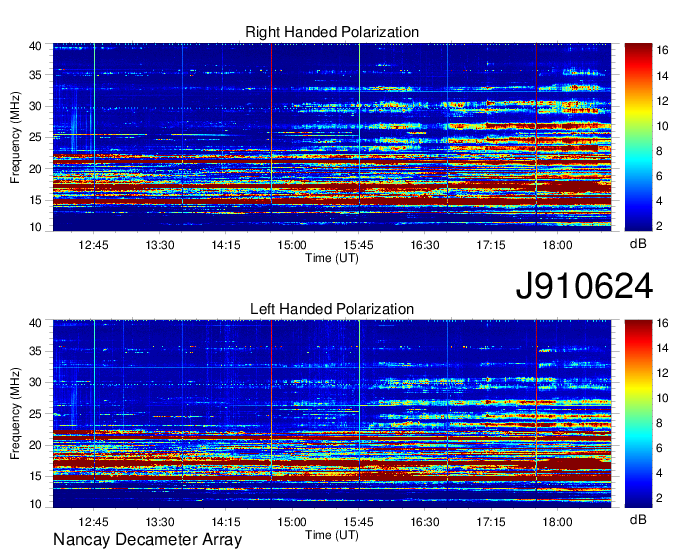This screenshot has height=552, width=680.
Task: Select the J910624 observation label
Action: click(584, 286)
